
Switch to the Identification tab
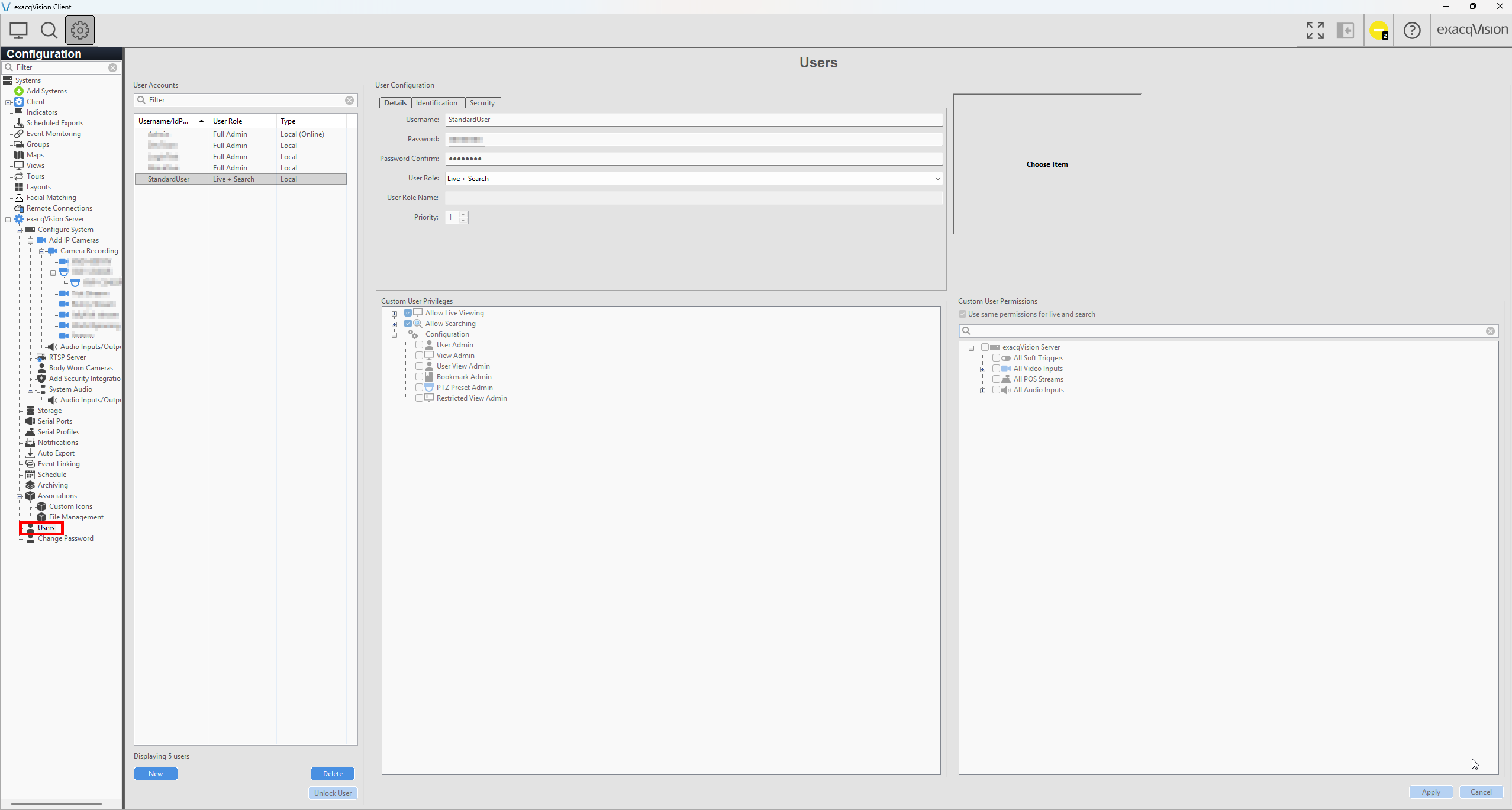click(437, 103)
